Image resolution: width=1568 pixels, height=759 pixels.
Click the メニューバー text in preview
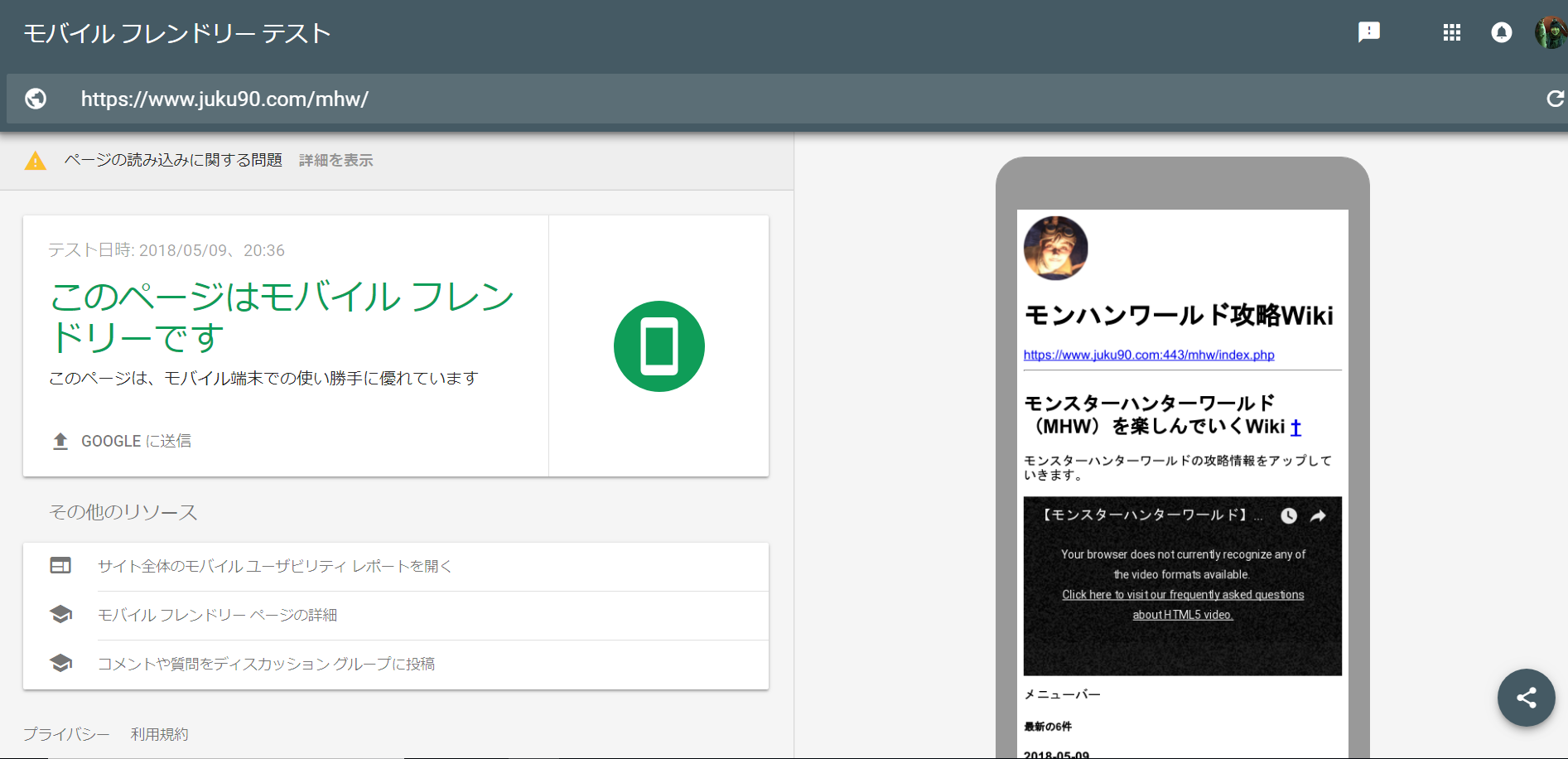[x=1062, y=694]
